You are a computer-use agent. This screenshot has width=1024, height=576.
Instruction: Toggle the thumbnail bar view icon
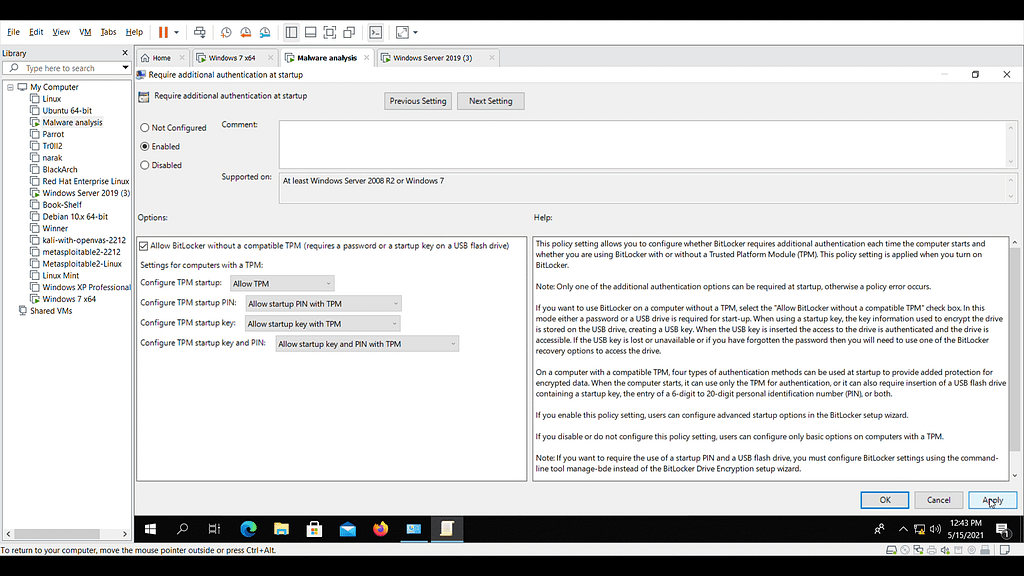coord(311,32)
